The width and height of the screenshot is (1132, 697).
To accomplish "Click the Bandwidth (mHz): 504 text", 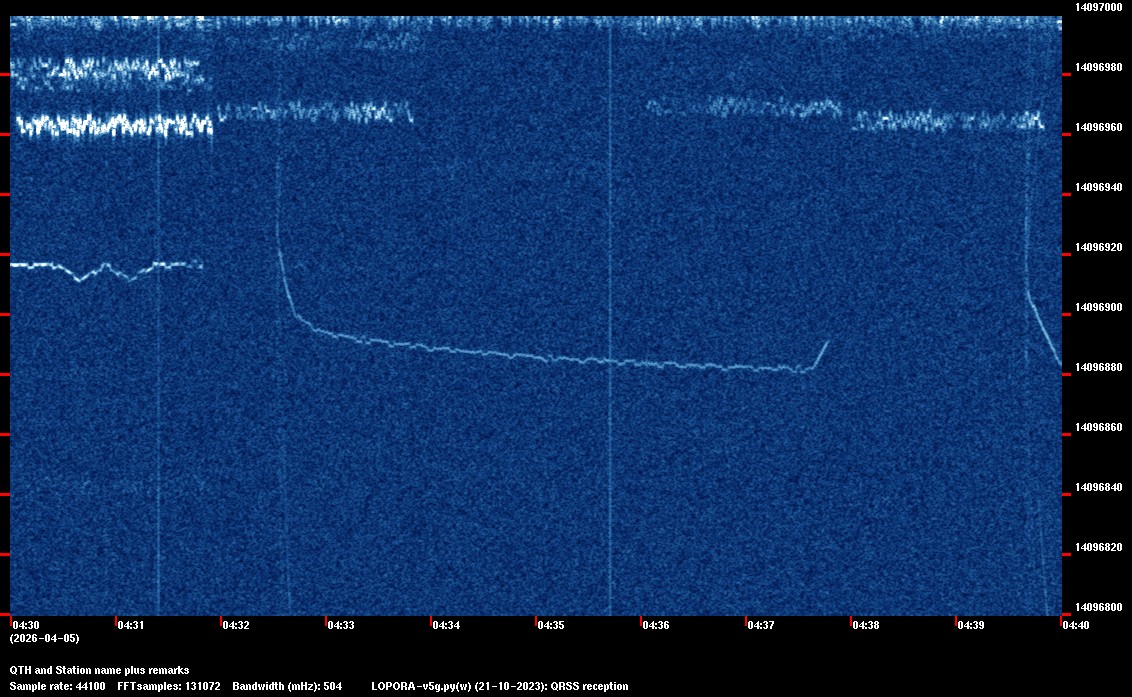I will (x=287, y=686).
